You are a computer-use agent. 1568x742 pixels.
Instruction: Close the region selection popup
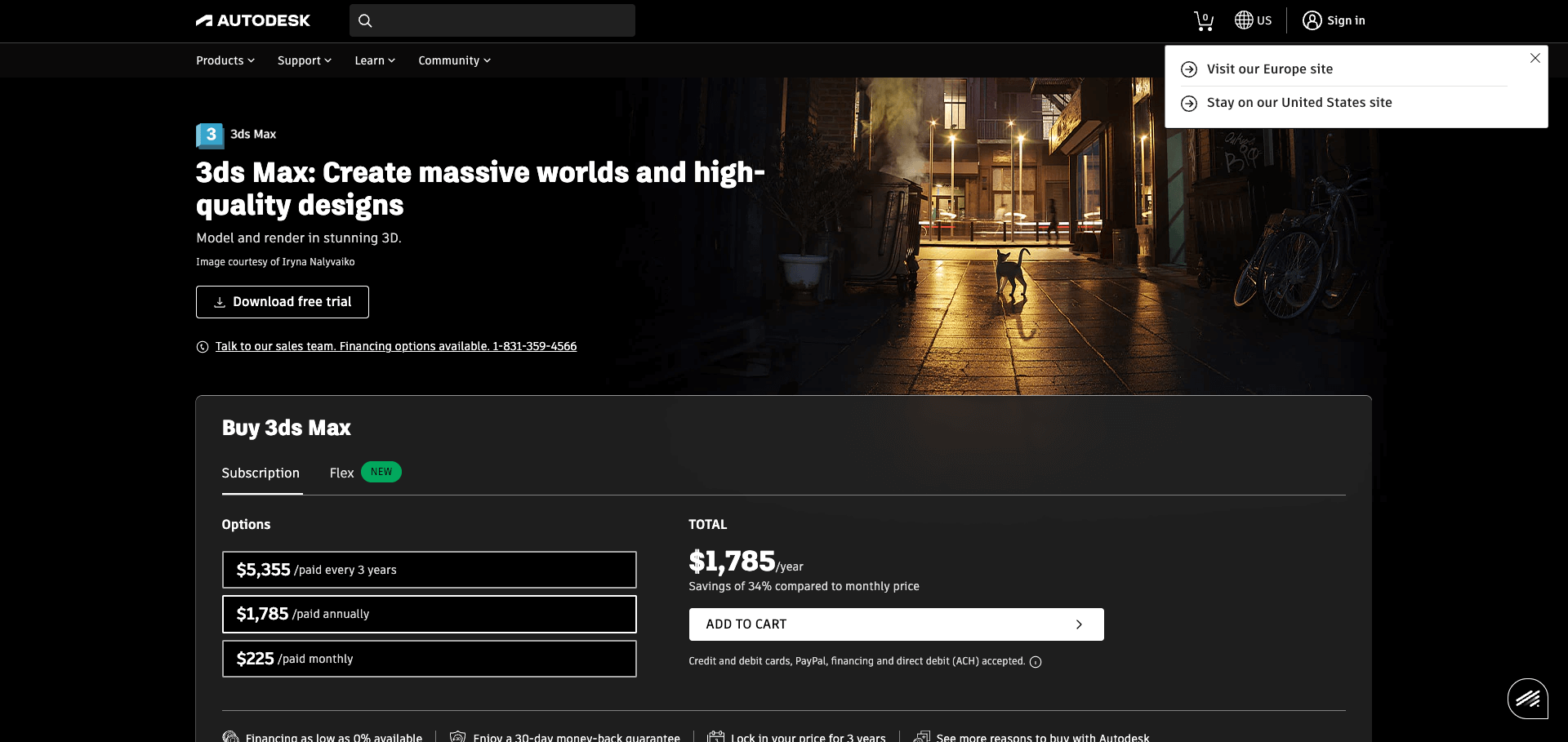(1535, 58)
